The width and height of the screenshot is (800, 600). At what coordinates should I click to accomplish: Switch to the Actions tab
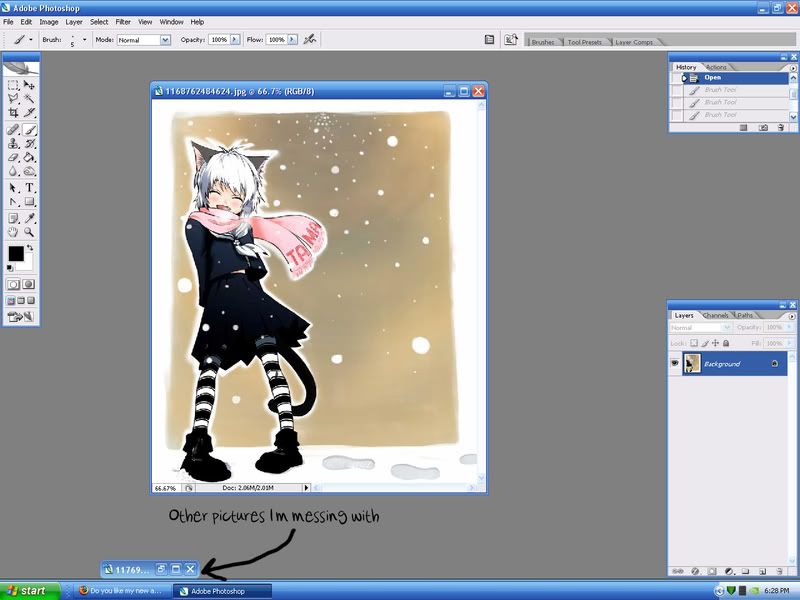click(x=716, y=67)
